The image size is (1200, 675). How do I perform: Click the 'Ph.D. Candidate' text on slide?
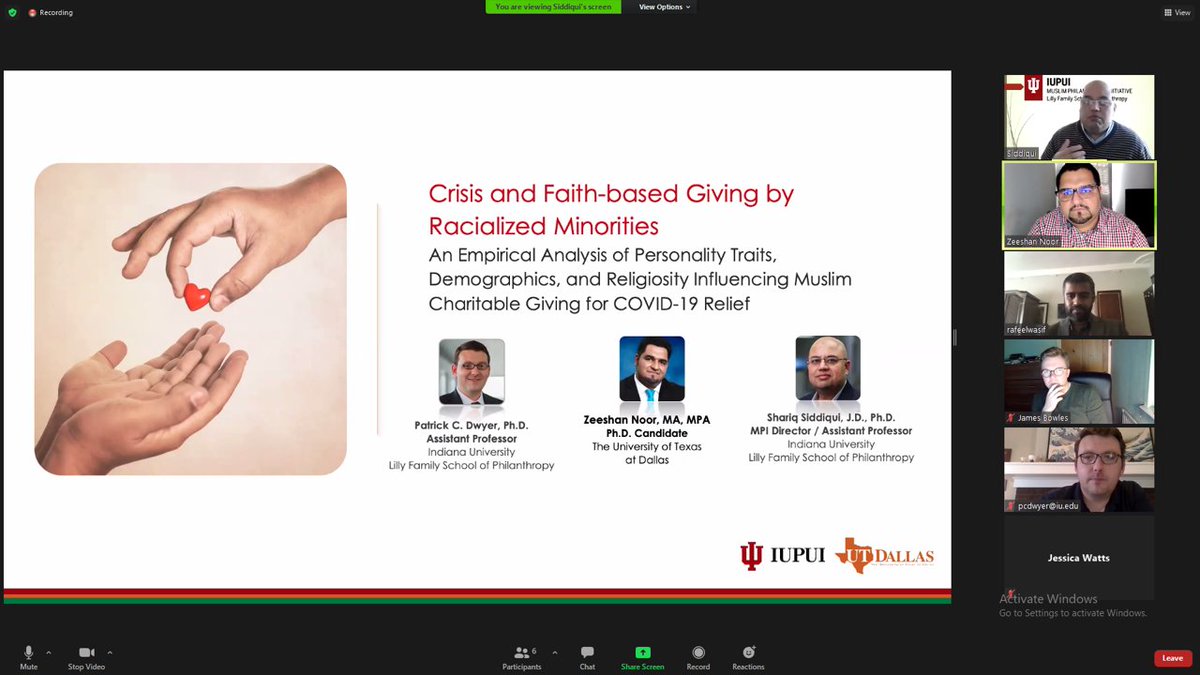pyautogui.click(x=647, y=433)
